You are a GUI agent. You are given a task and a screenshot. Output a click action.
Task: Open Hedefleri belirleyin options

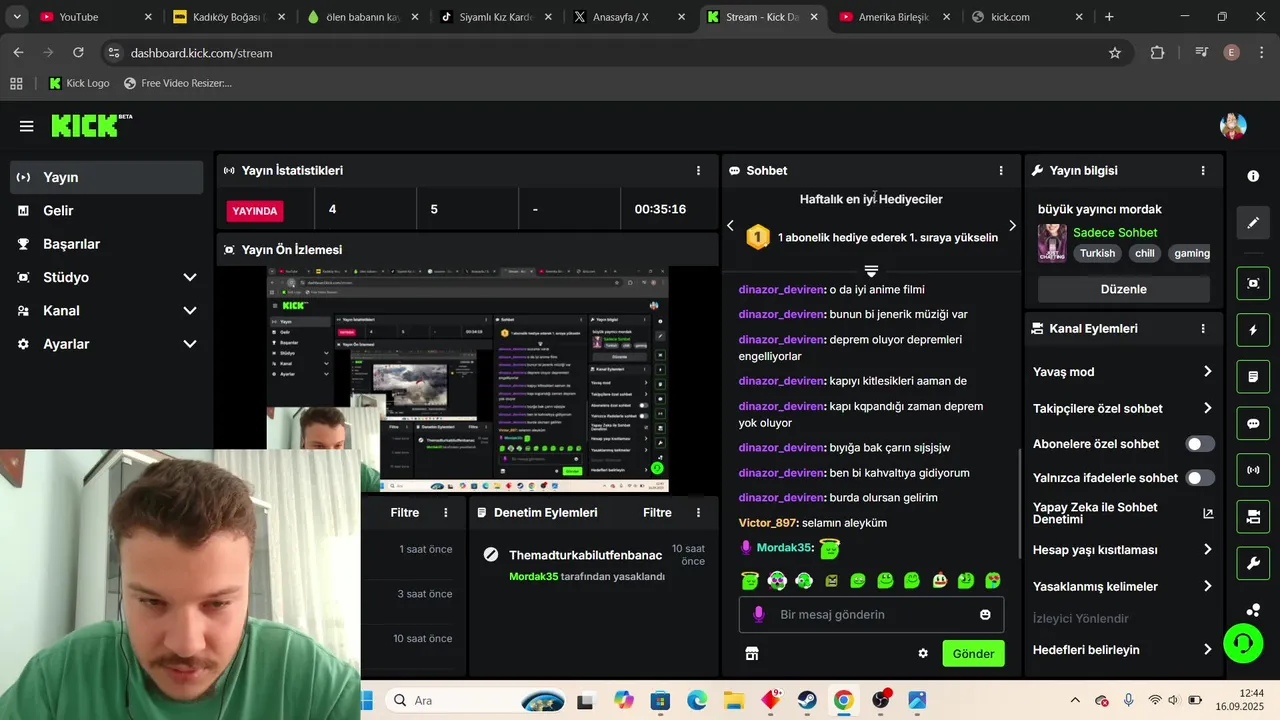tap(1122, 650)
